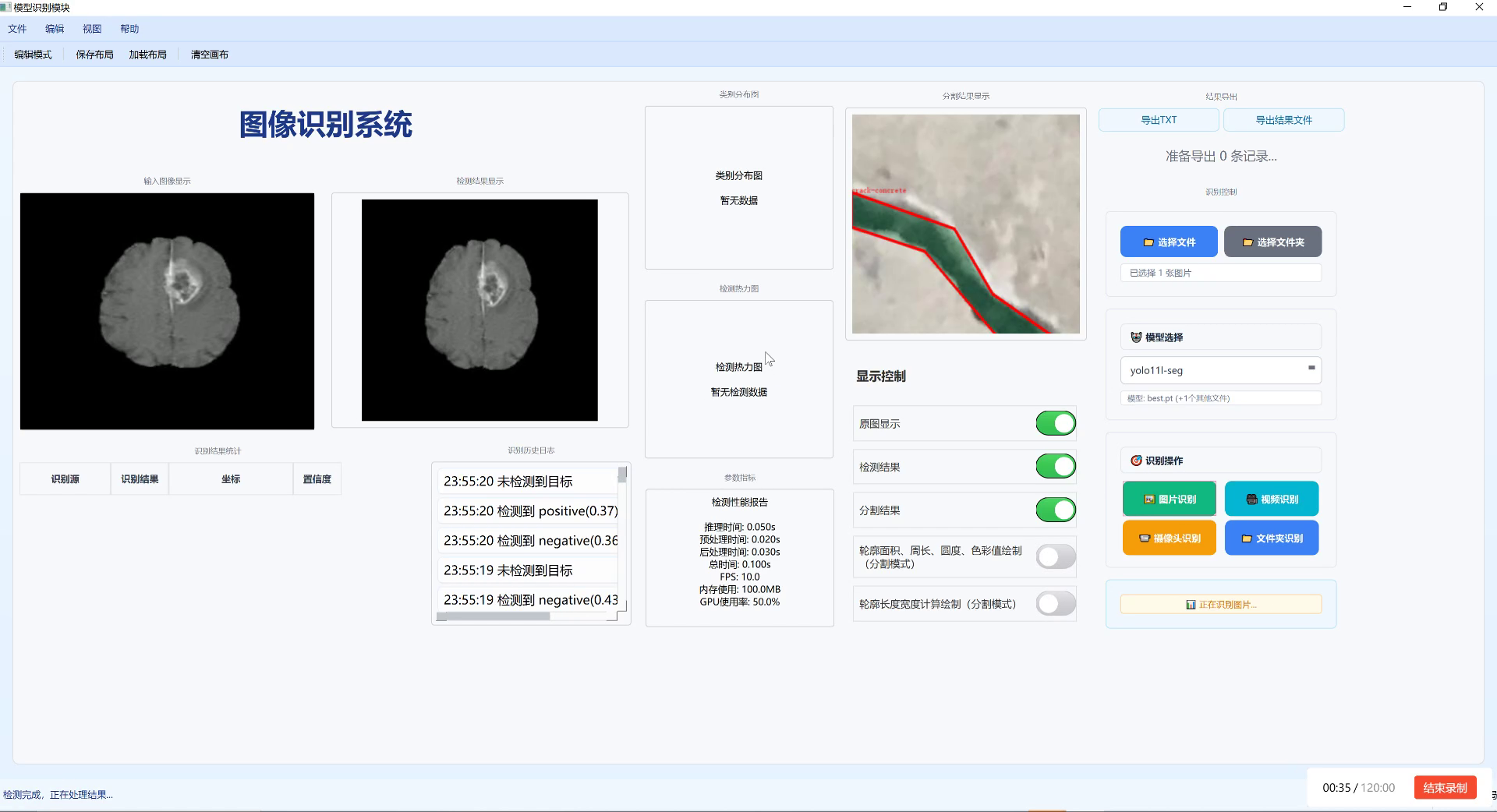The height and width of the screenshot is (812, 1497).
Task: Open the 帮助 menu
Action: [x=129, y=29]
